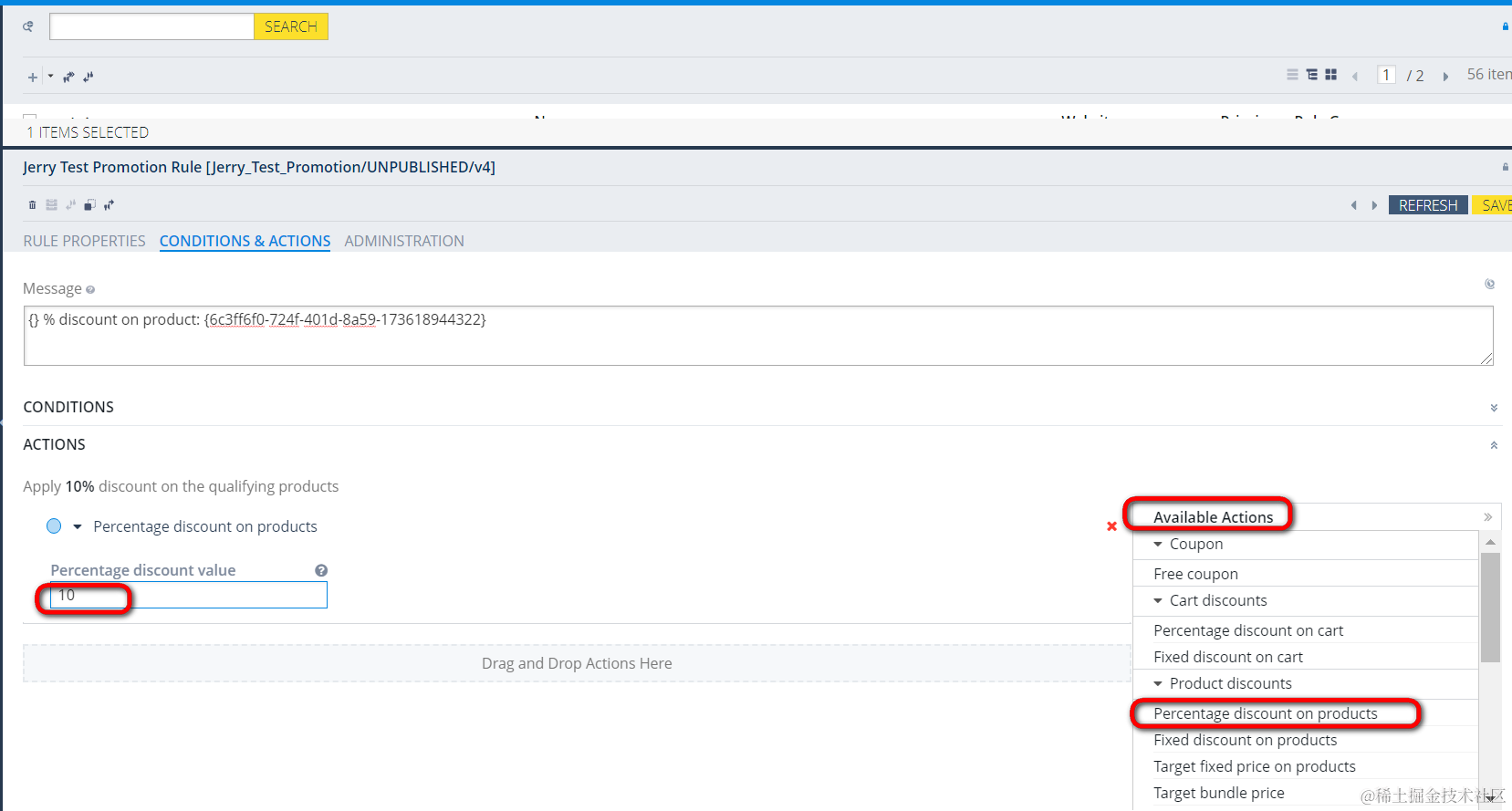Click the blue lock icon at top right
This screenshot has width=1512, height=811.
coord(1506,26)
